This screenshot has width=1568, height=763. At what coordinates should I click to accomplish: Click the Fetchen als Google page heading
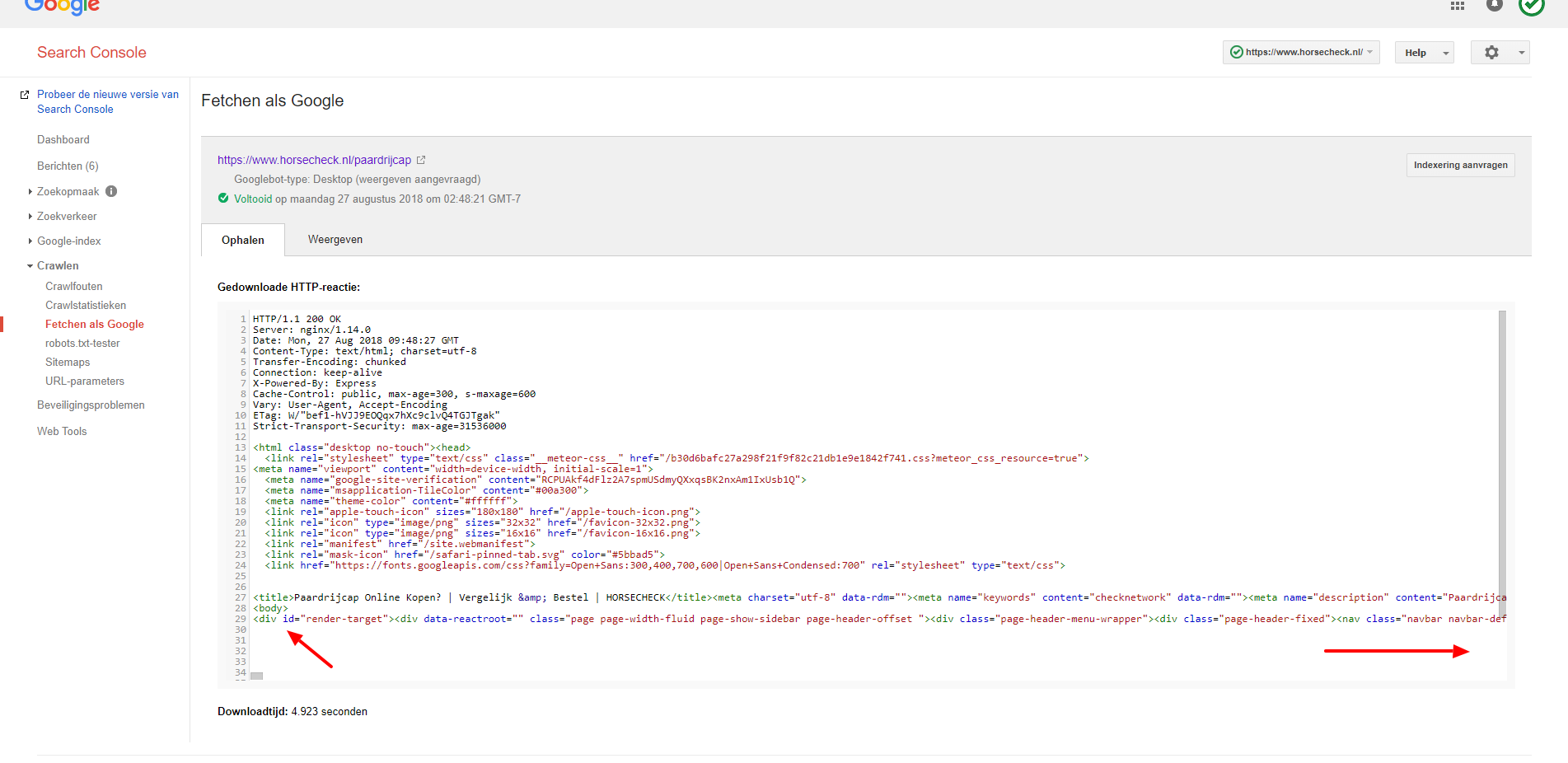[x=273, y=101]
